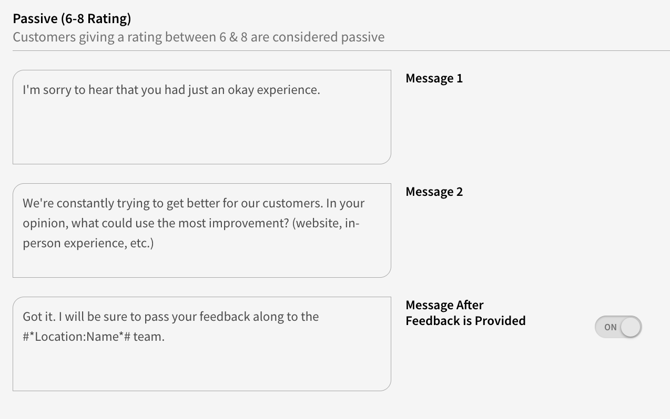Toggle off Message After Feedback switch

618,327
